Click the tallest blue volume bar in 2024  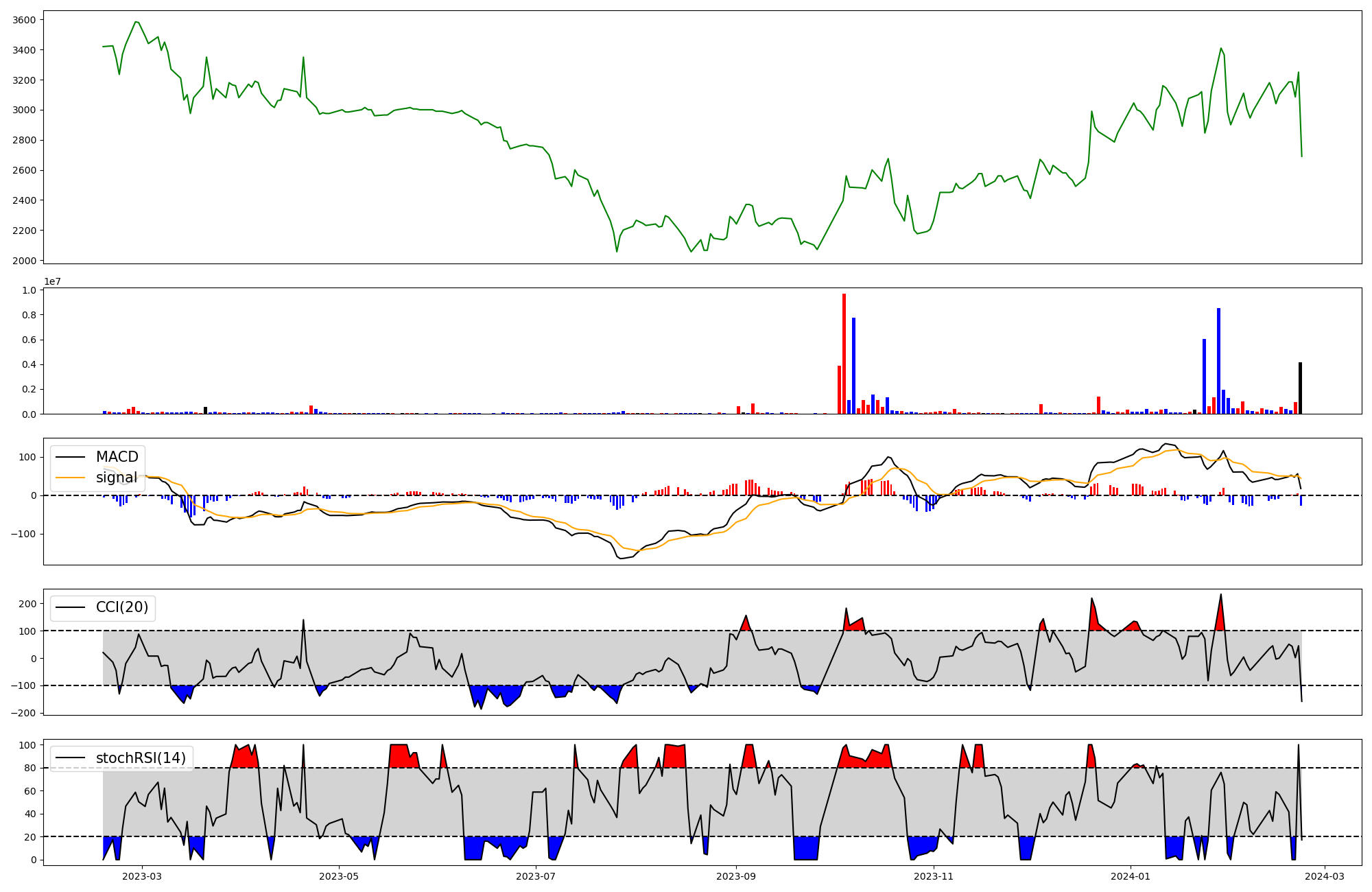[x=1218, y=361]
